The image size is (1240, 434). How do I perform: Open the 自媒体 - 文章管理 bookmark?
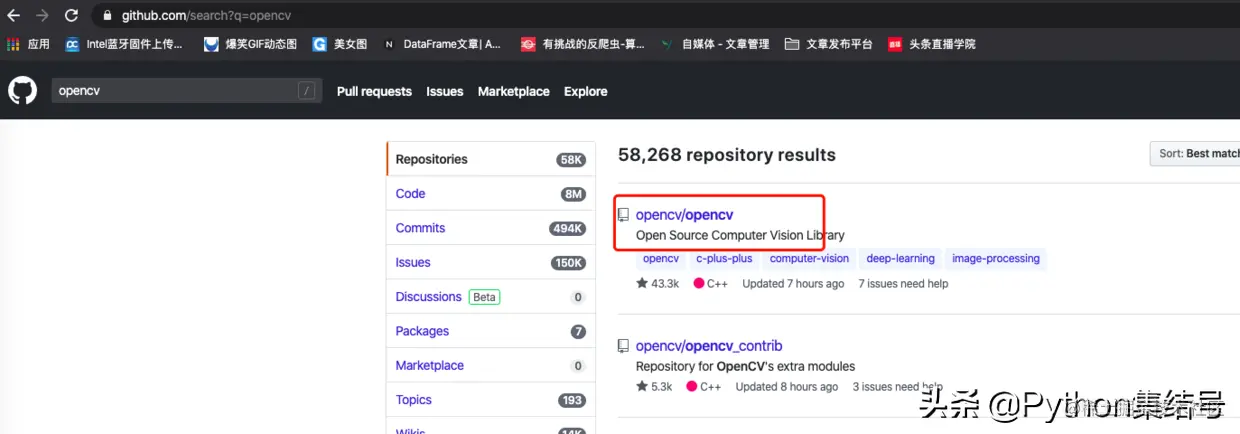click(x=714, y=44)
